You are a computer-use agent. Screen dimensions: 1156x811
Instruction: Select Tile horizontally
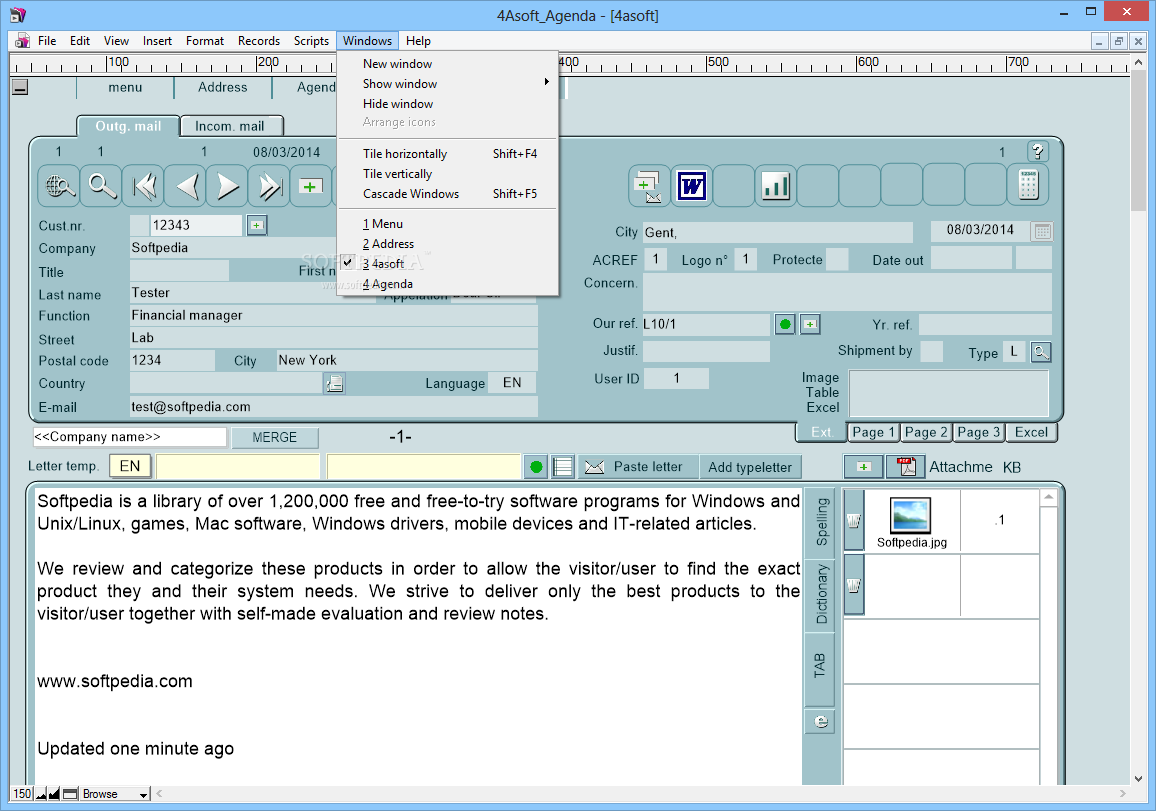tap(448, 153)
